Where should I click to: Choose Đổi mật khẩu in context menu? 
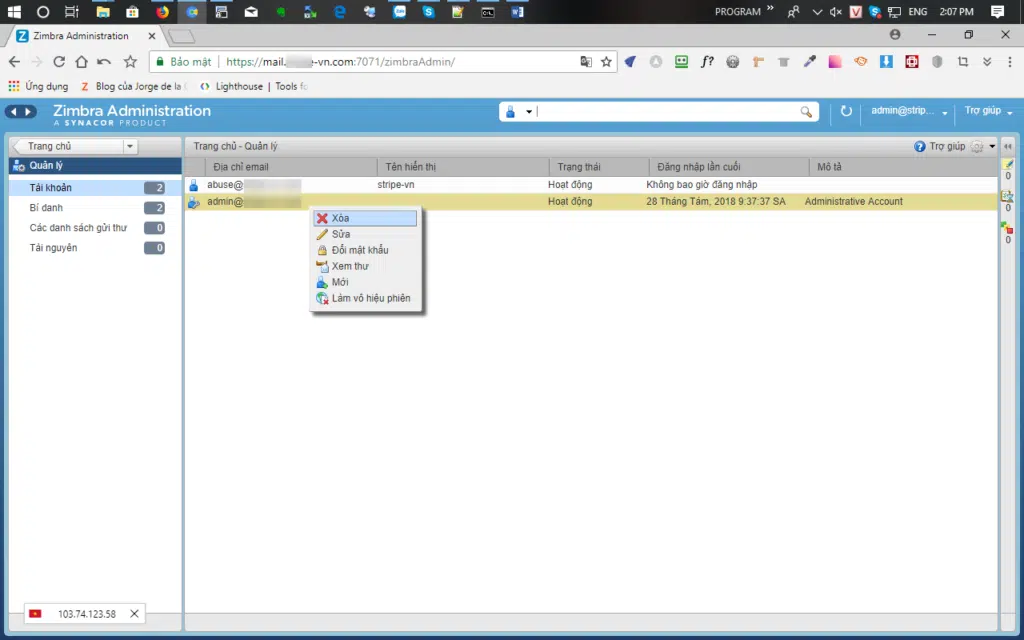click(x=359, y=250)
